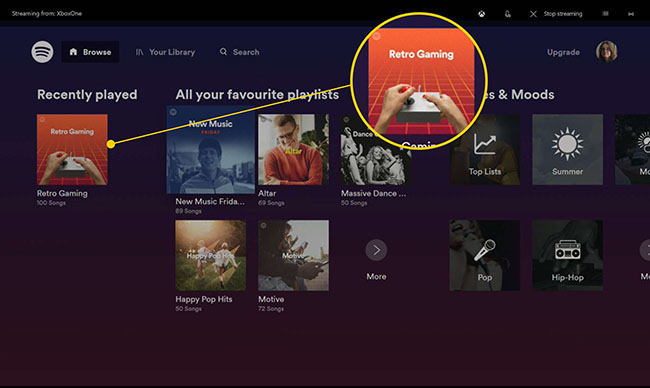Click the Search magnifier icon
The width and height of the screenshot is (650, 388).
[223, 51]
